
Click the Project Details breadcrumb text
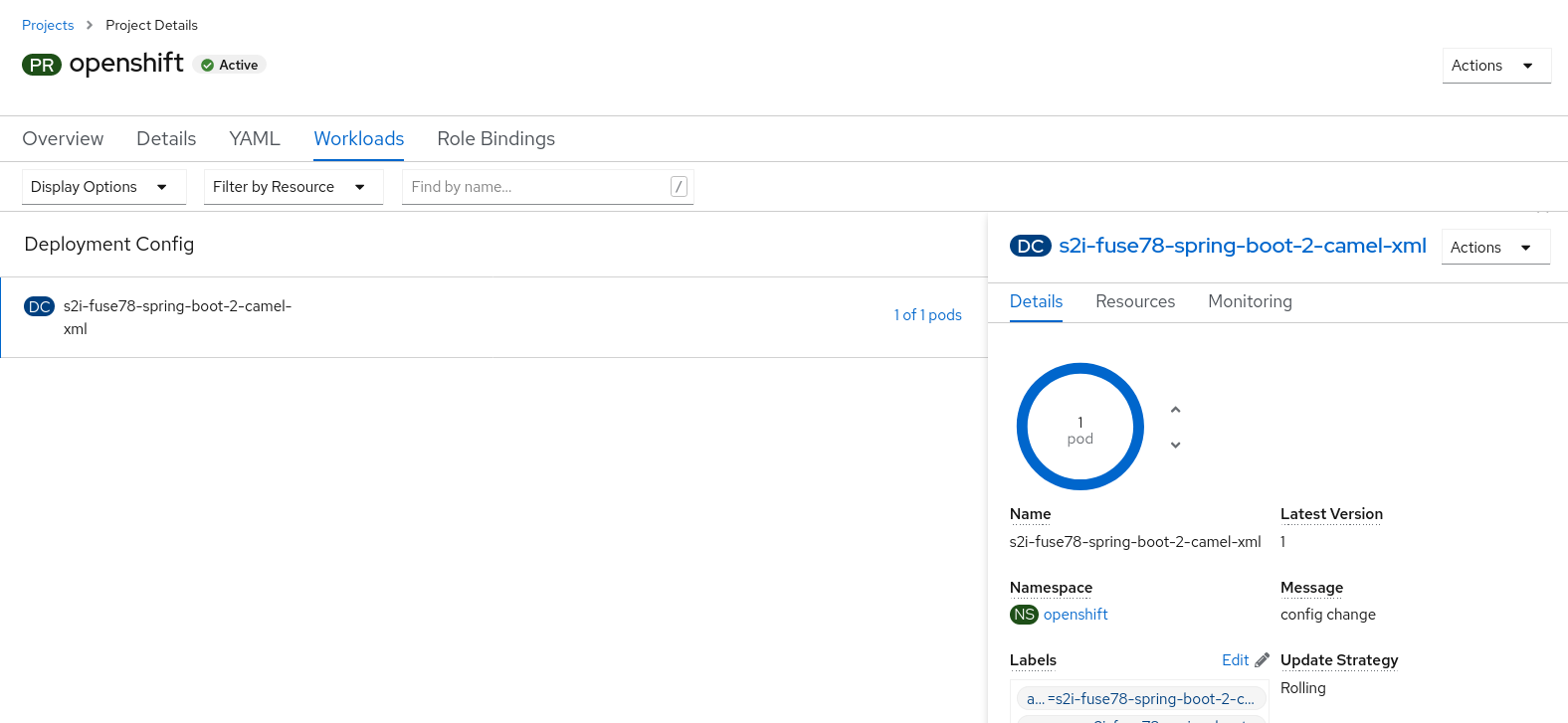[151, 25]
